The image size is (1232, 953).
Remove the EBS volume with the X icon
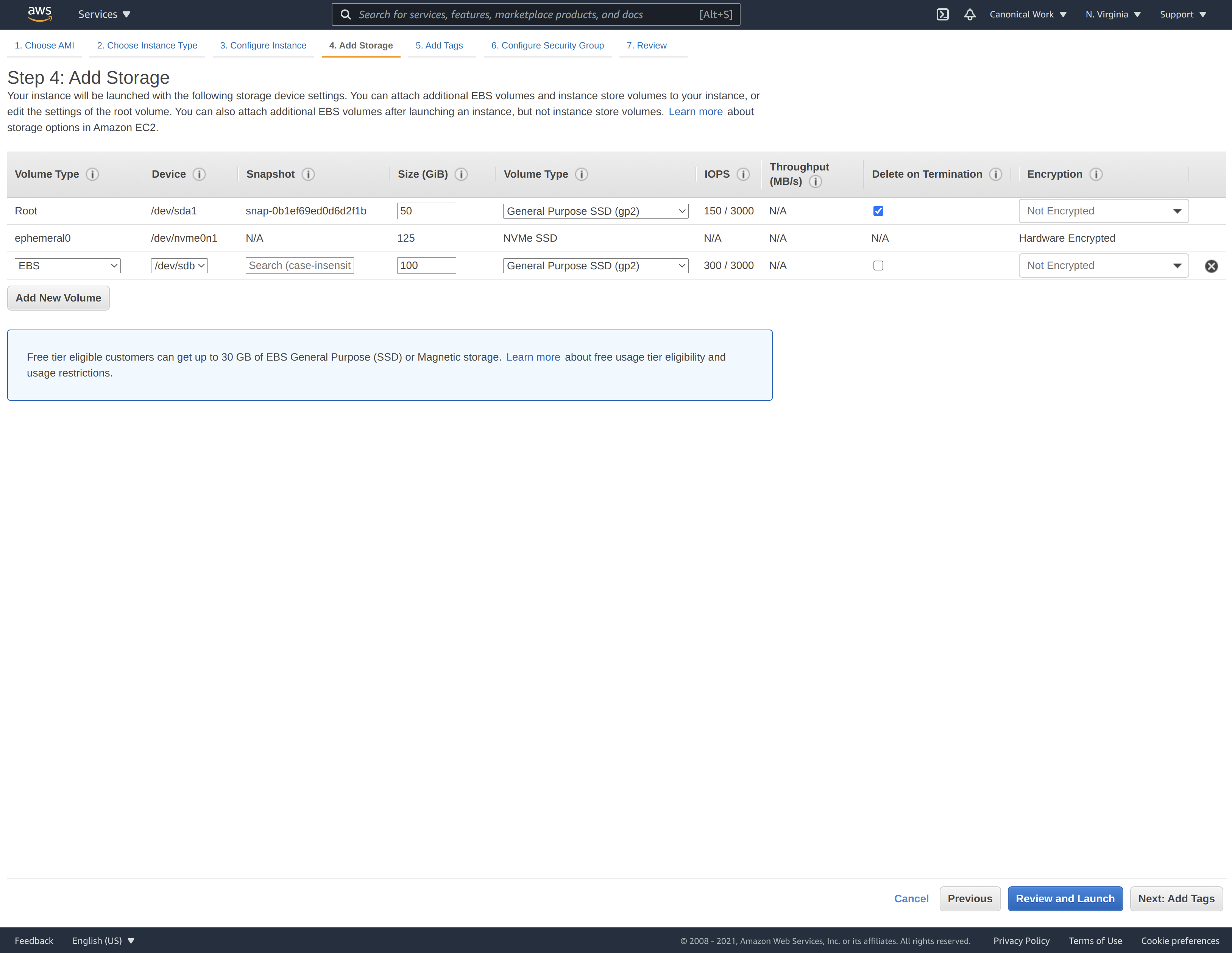(1212, 266)
